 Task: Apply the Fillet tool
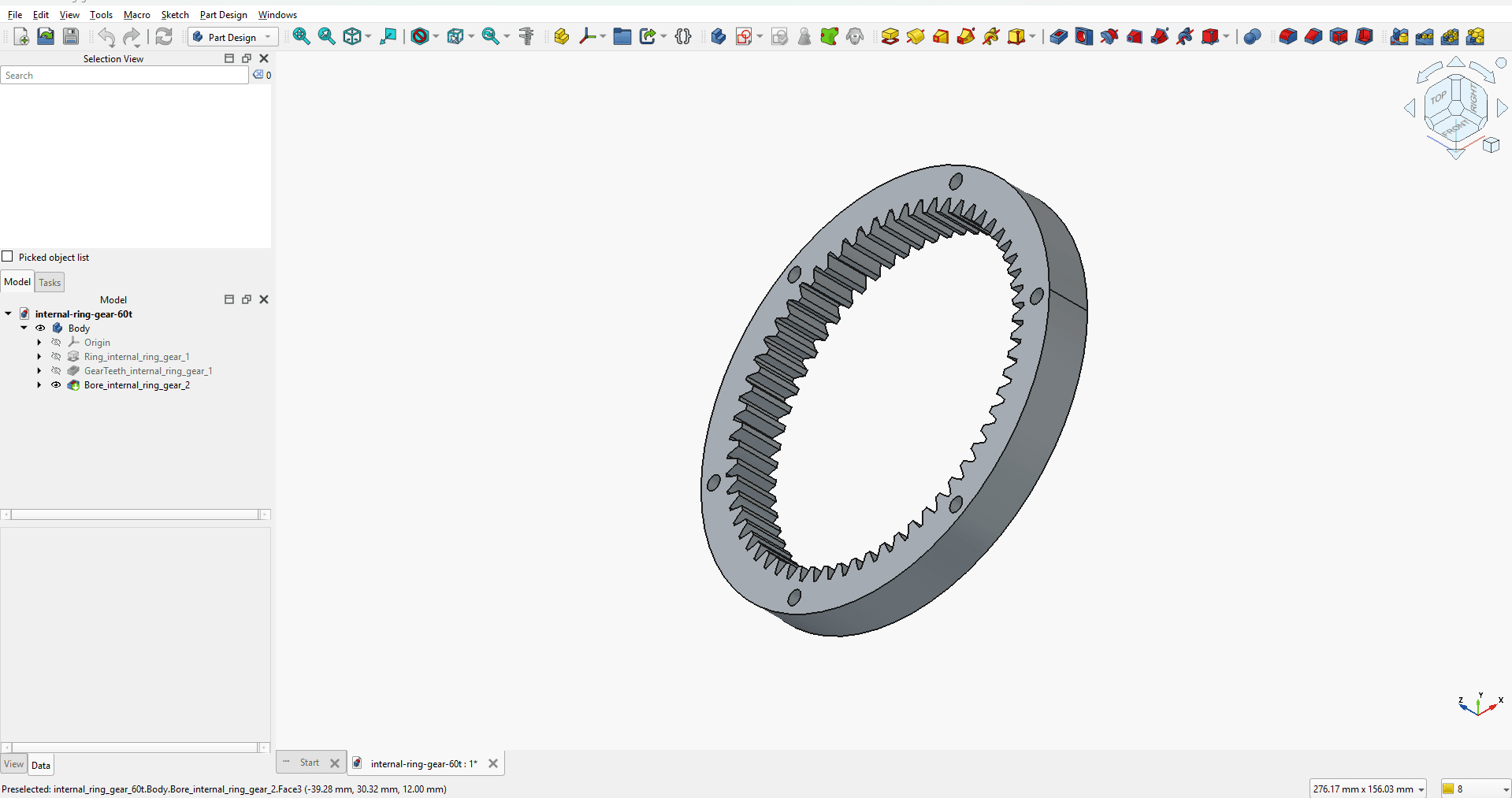[x=1288, y=36]
